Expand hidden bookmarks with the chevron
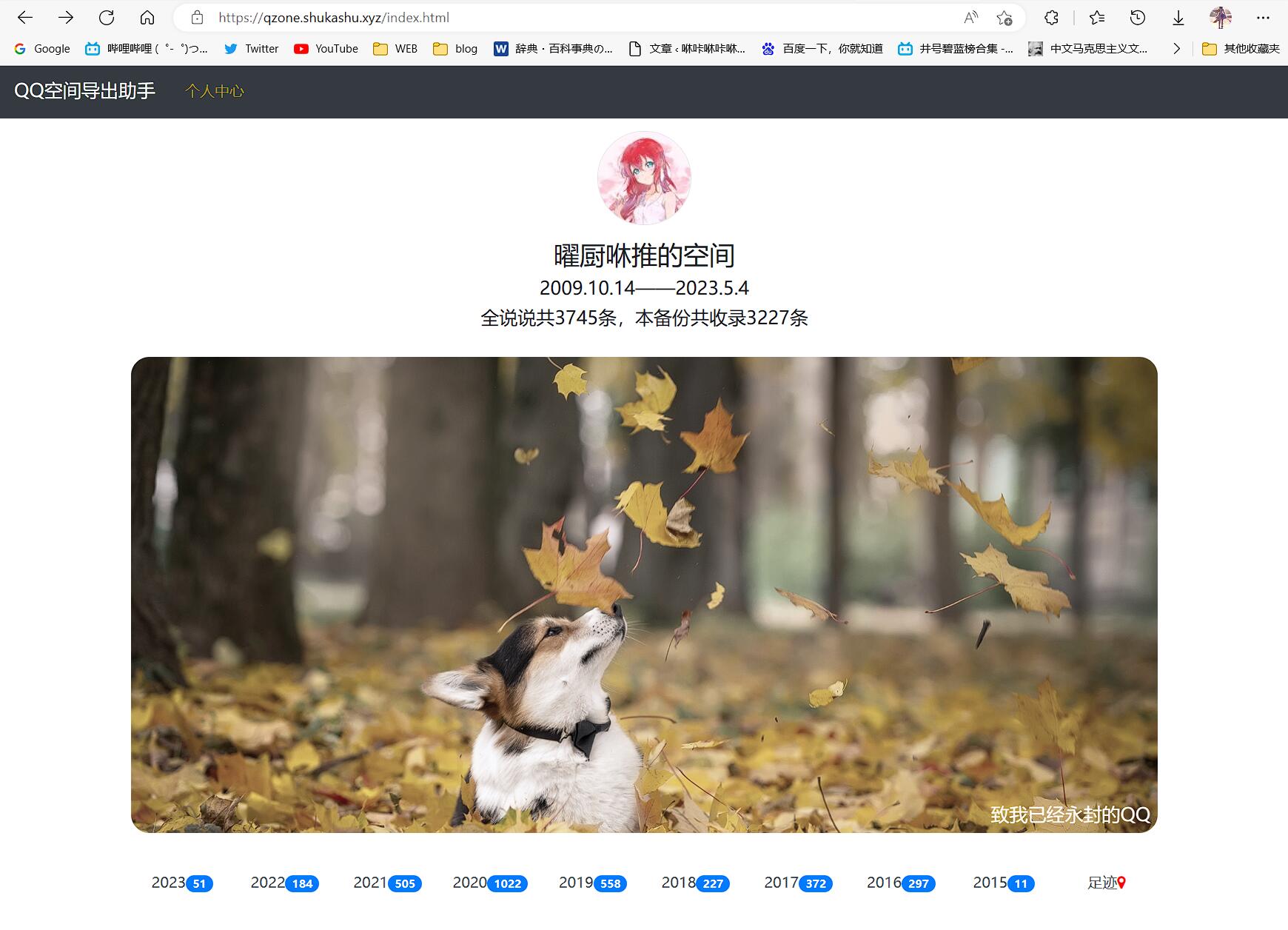Viewport: 1288px width, 930px height. tap(1177, 48)
